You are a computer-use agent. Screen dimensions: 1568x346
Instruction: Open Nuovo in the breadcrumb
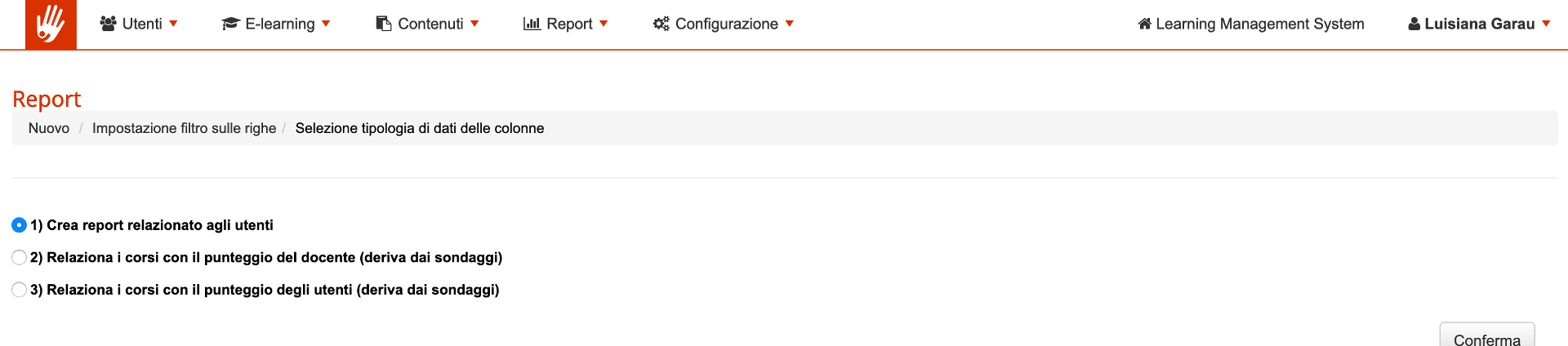click(x=49, y=128)
